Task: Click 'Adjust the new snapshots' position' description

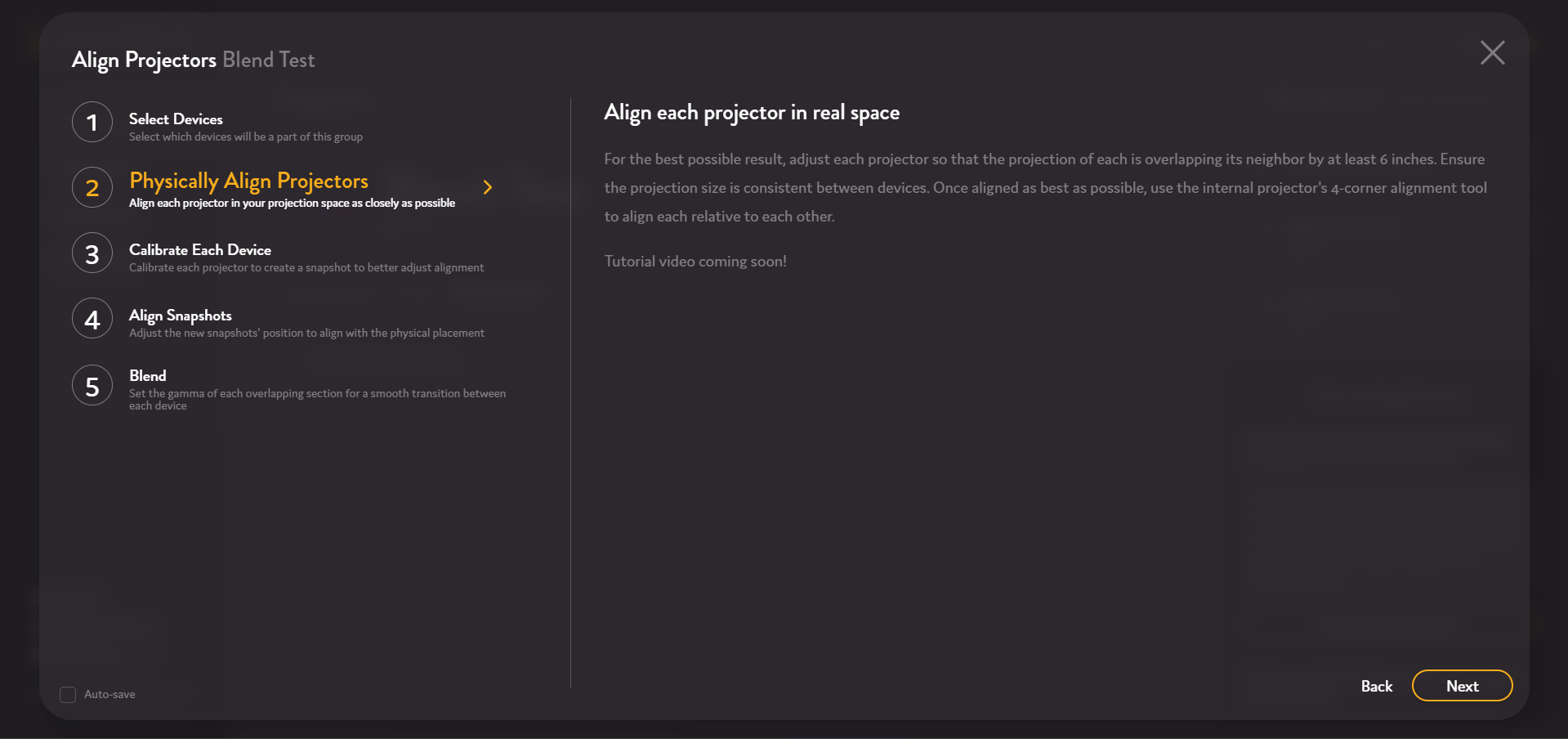Action: click(306, 334)
